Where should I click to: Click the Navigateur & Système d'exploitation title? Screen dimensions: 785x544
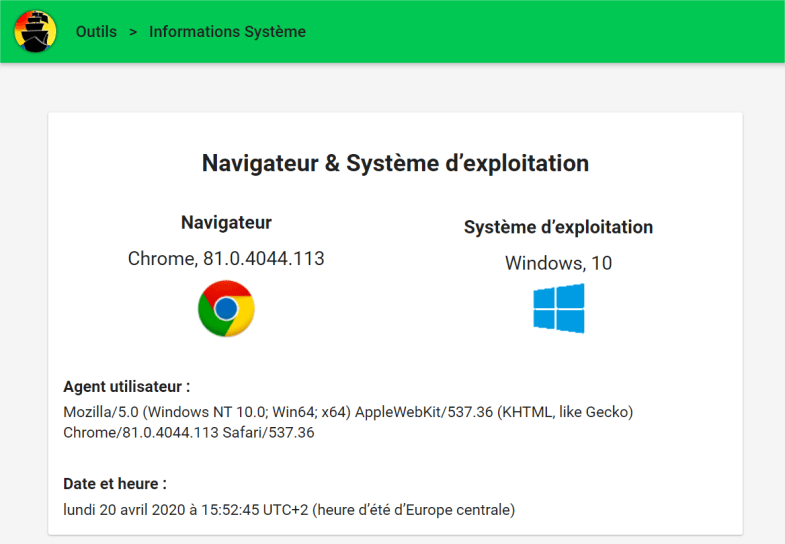point(395,163)
